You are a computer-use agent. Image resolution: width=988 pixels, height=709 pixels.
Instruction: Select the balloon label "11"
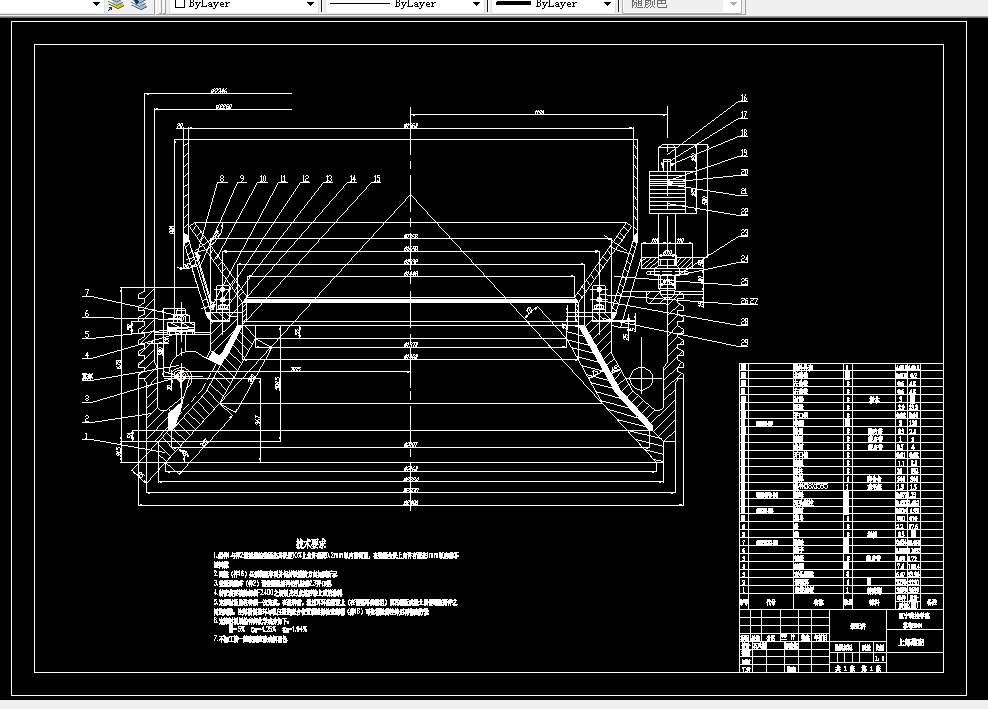tap(283, 179)
